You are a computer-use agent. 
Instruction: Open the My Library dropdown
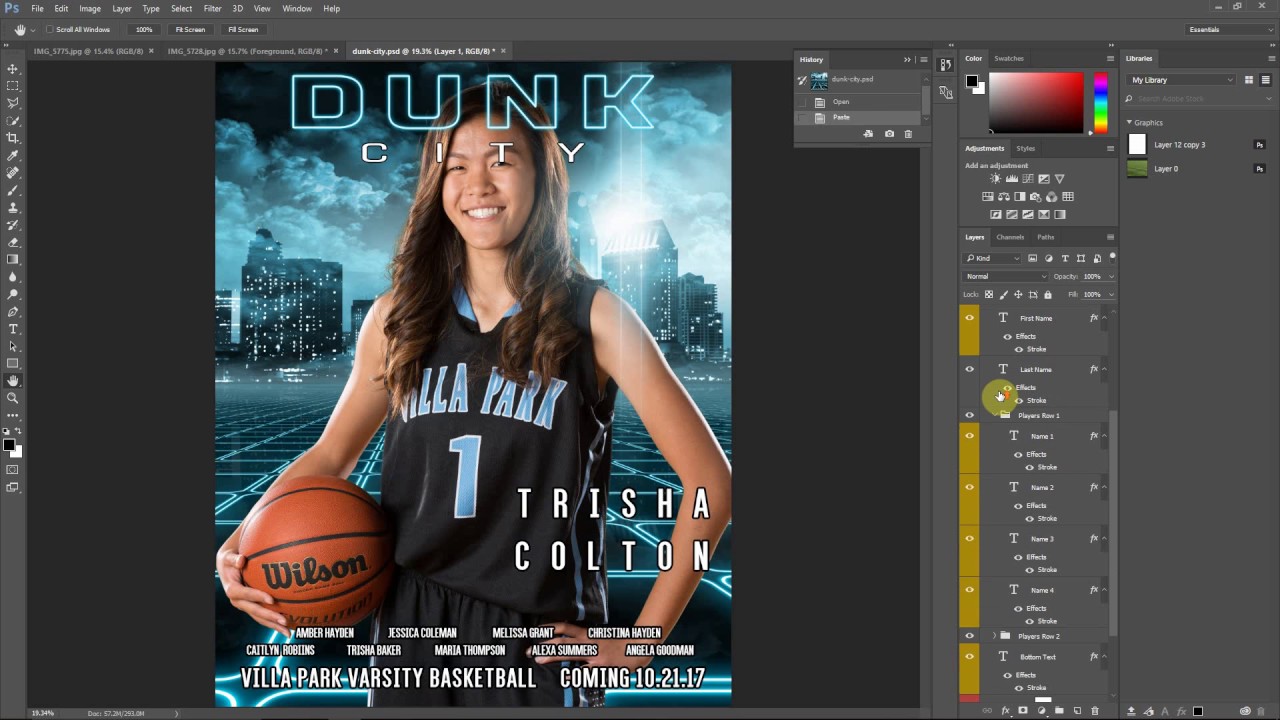click(x=1183, y=80)
